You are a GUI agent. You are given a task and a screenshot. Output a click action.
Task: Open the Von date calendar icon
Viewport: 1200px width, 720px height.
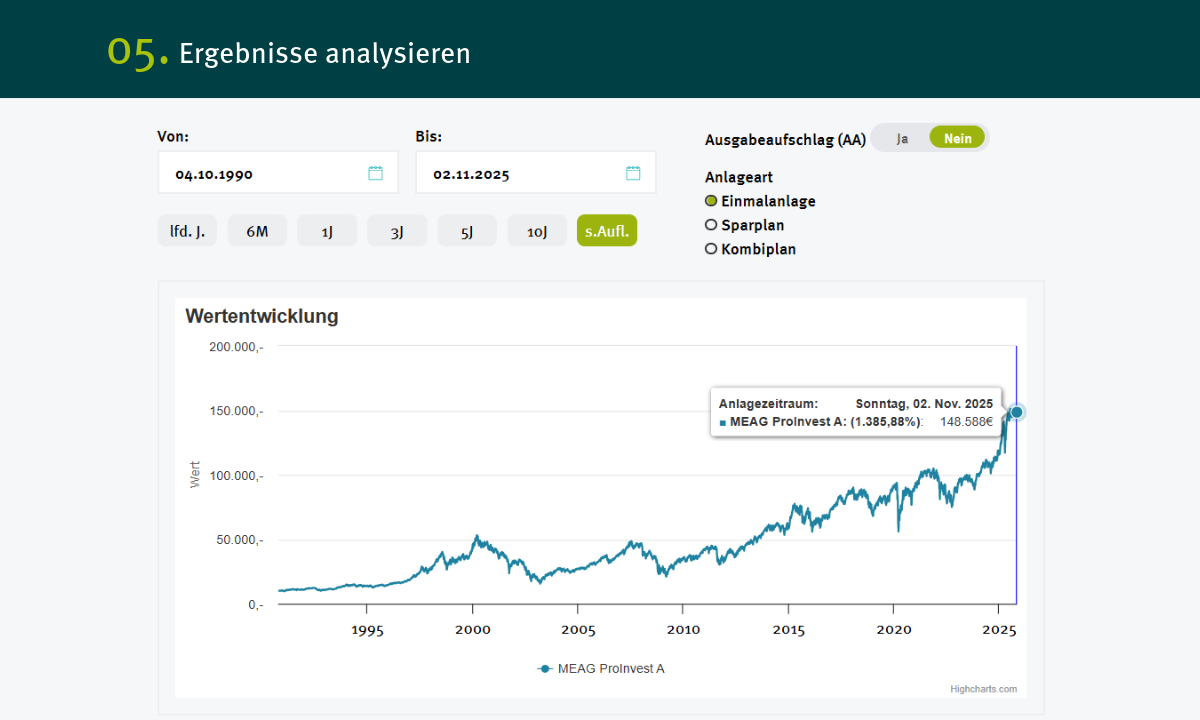coord(375,173)
